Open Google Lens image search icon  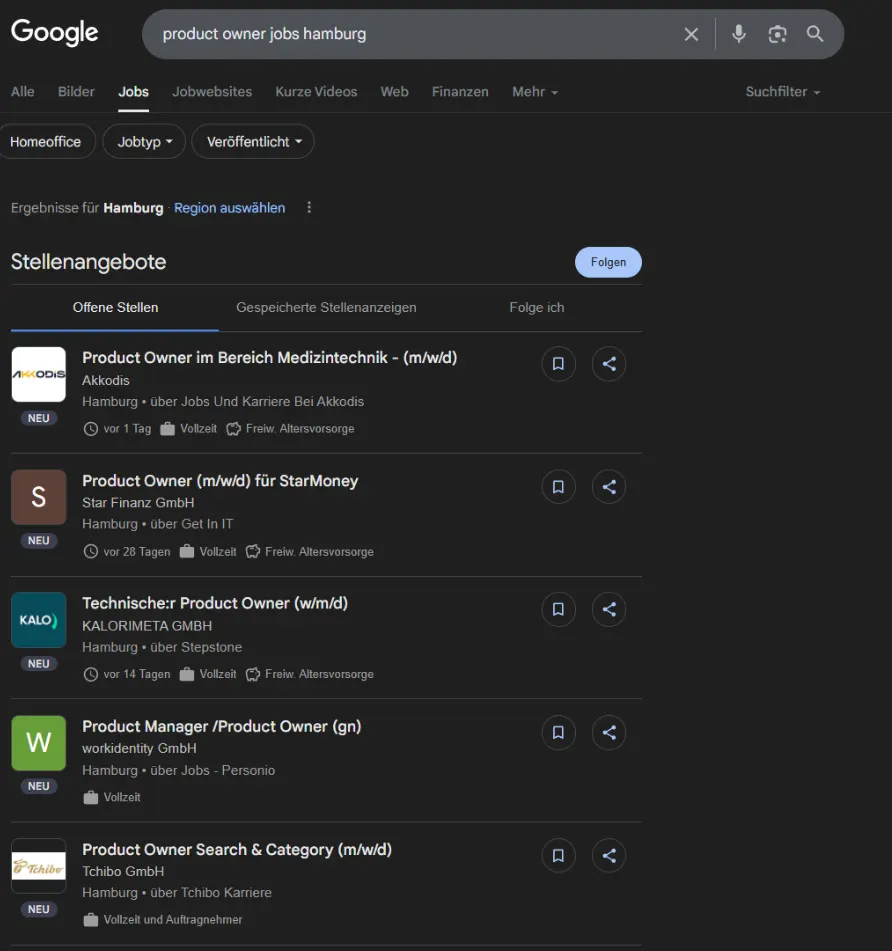pos(777,34)
